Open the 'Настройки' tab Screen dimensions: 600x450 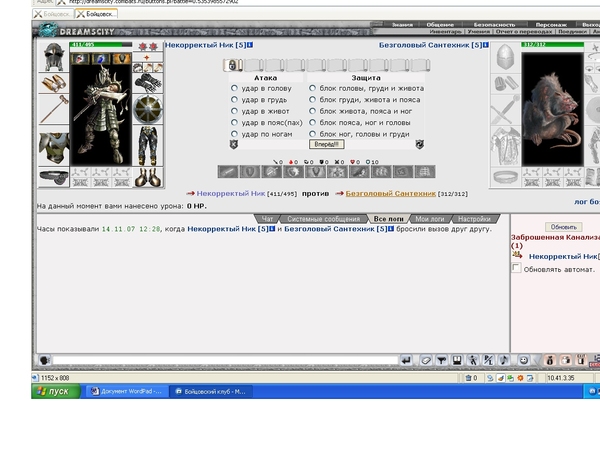point(474,219)
